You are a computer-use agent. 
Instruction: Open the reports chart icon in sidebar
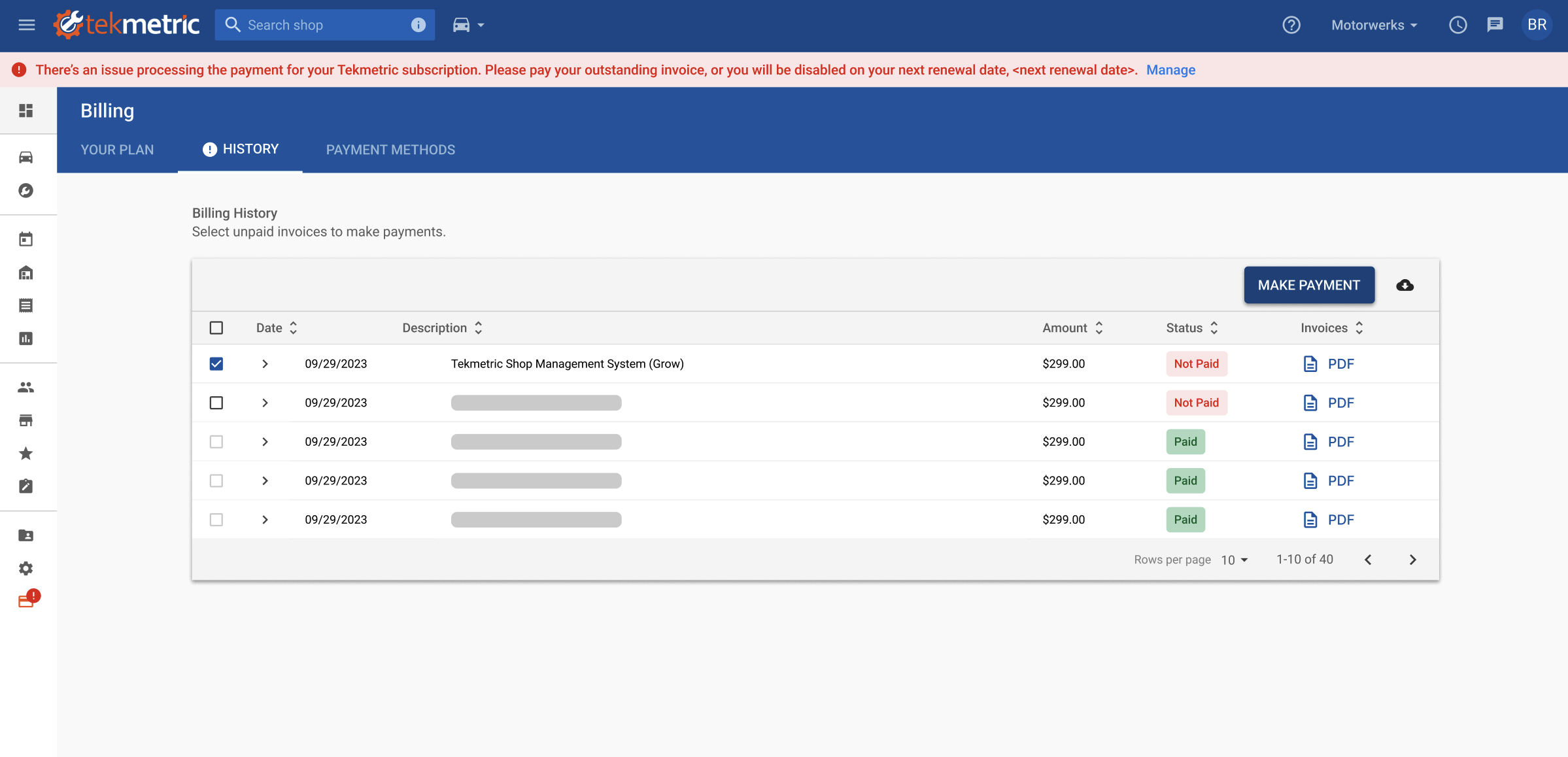[x=26, y=338]
